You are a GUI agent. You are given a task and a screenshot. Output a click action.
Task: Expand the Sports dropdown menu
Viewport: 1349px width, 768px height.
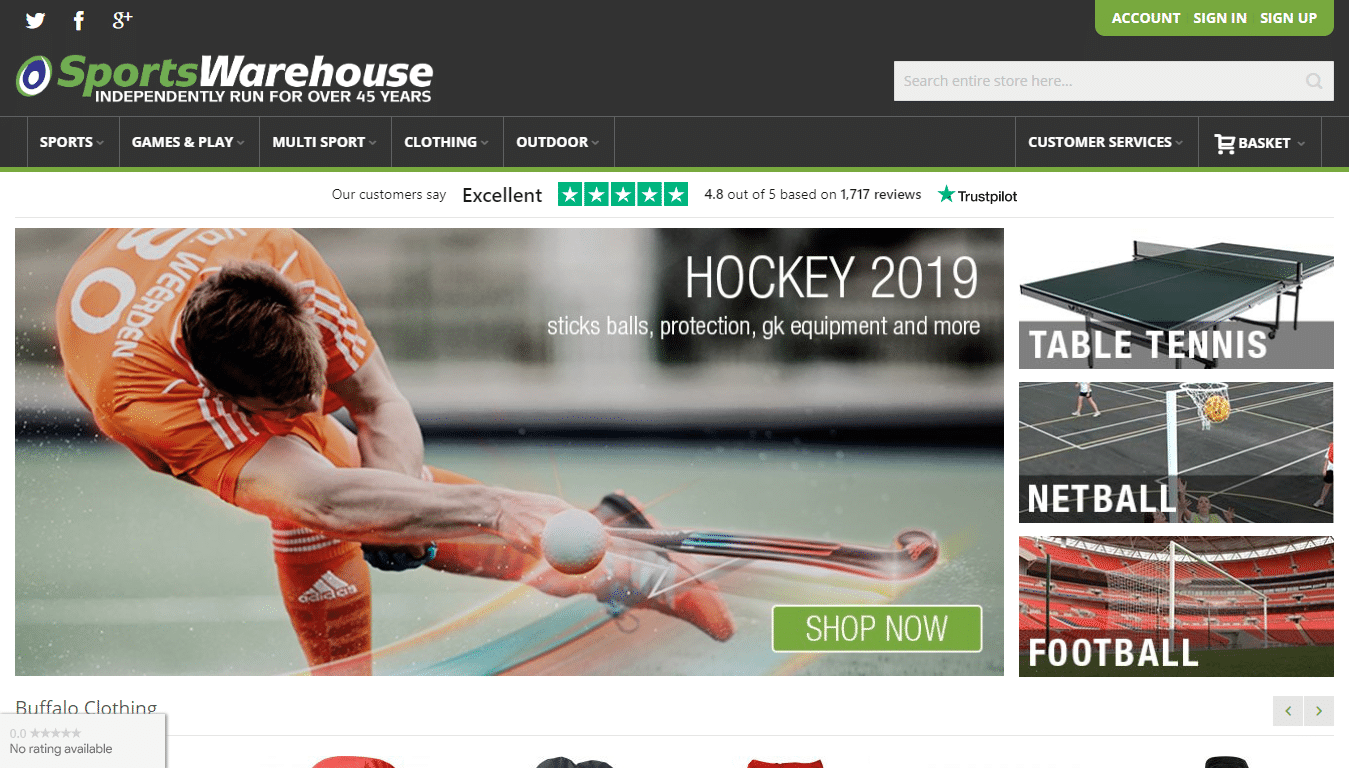point(72,142)
